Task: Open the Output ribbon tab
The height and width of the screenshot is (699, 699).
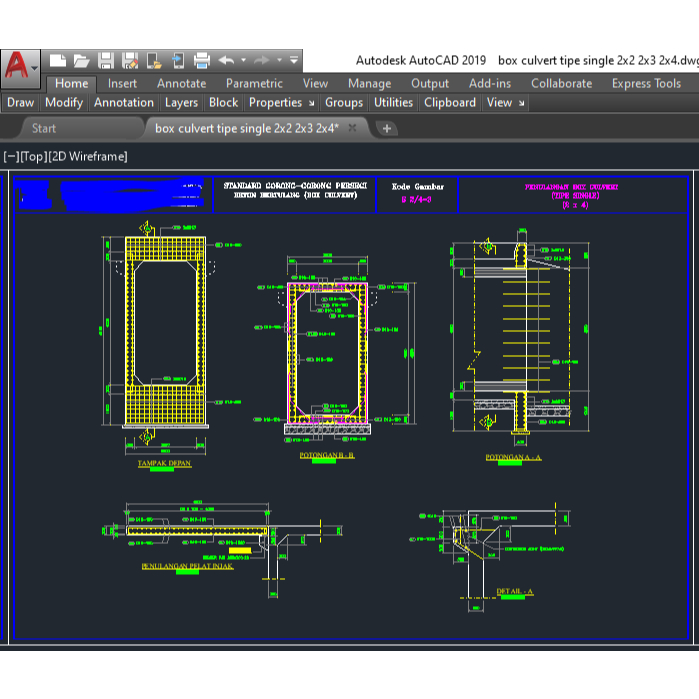Action: coord(430,84)
